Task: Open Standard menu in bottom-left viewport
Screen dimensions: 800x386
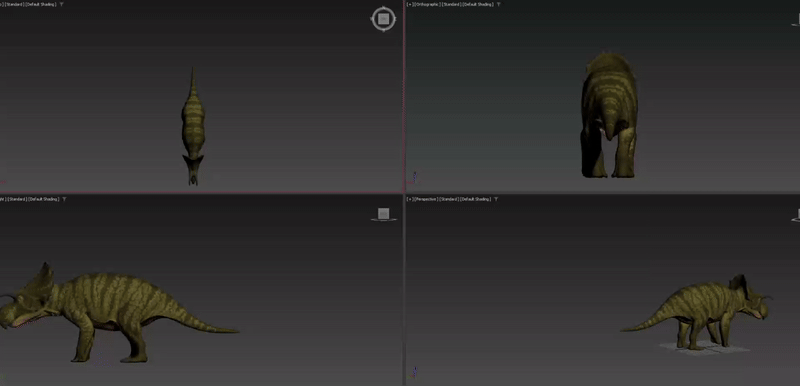Action: point(17,199)
